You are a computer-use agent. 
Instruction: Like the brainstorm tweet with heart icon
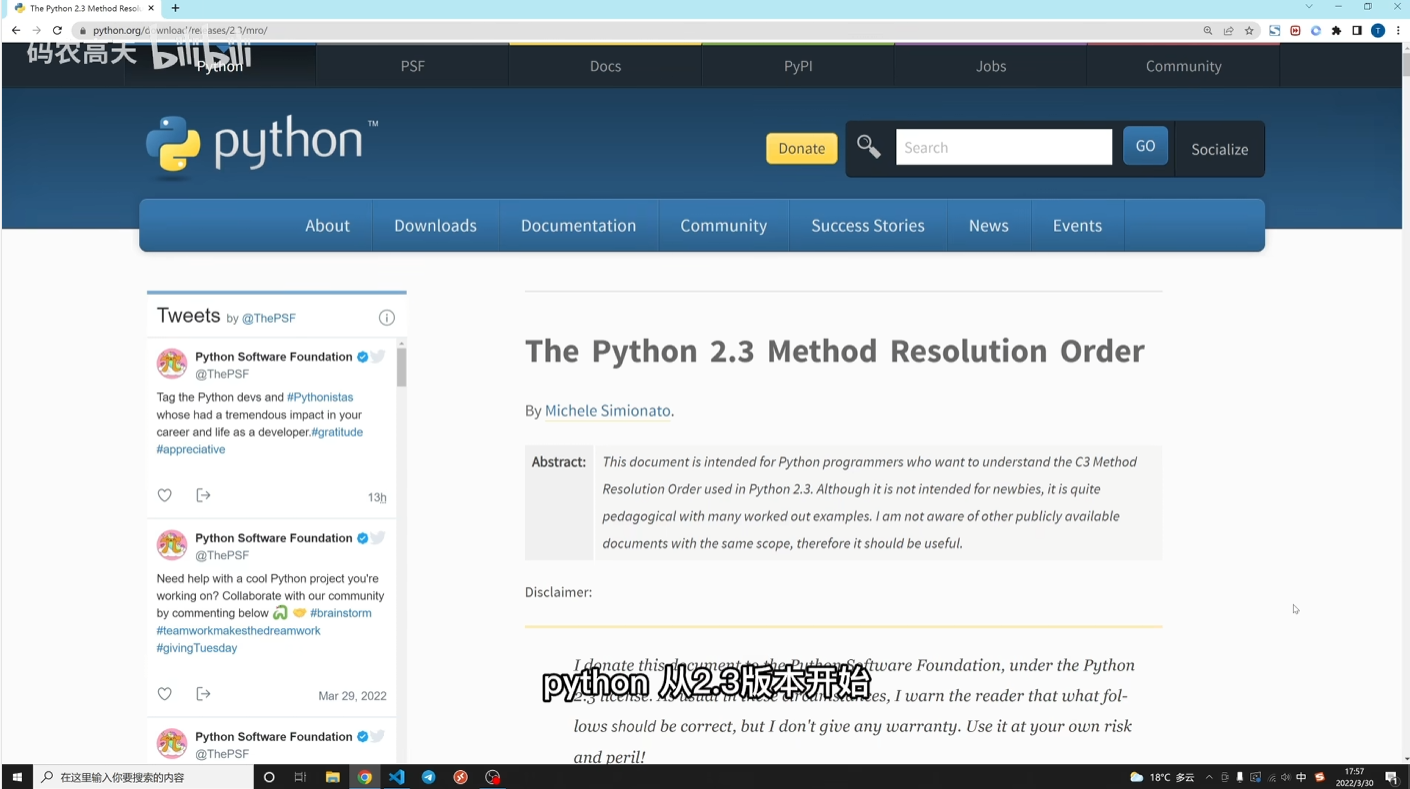pyautogui.click(x=165, y=694)
